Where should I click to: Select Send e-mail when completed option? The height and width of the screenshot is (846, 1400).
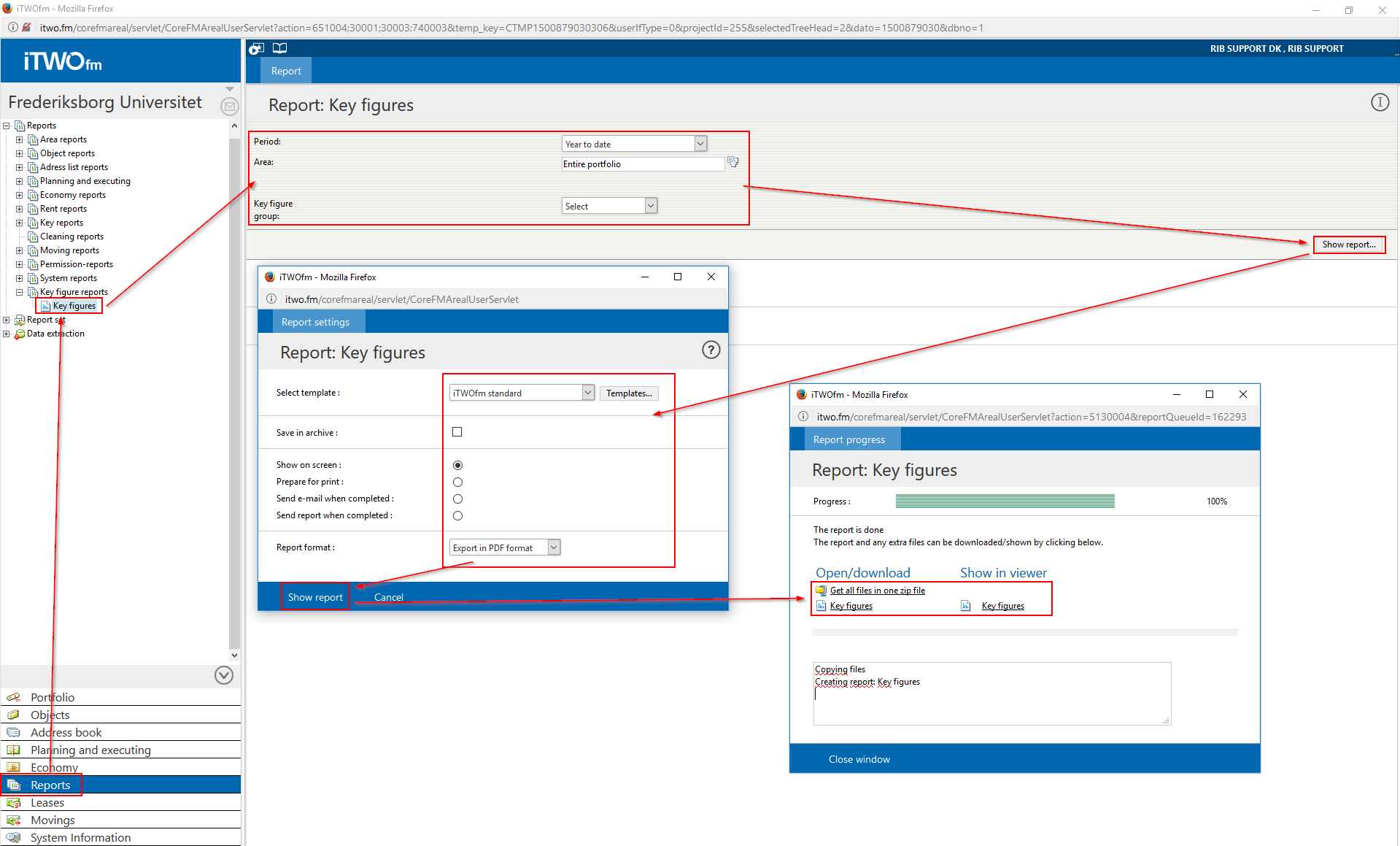(457, 499)
